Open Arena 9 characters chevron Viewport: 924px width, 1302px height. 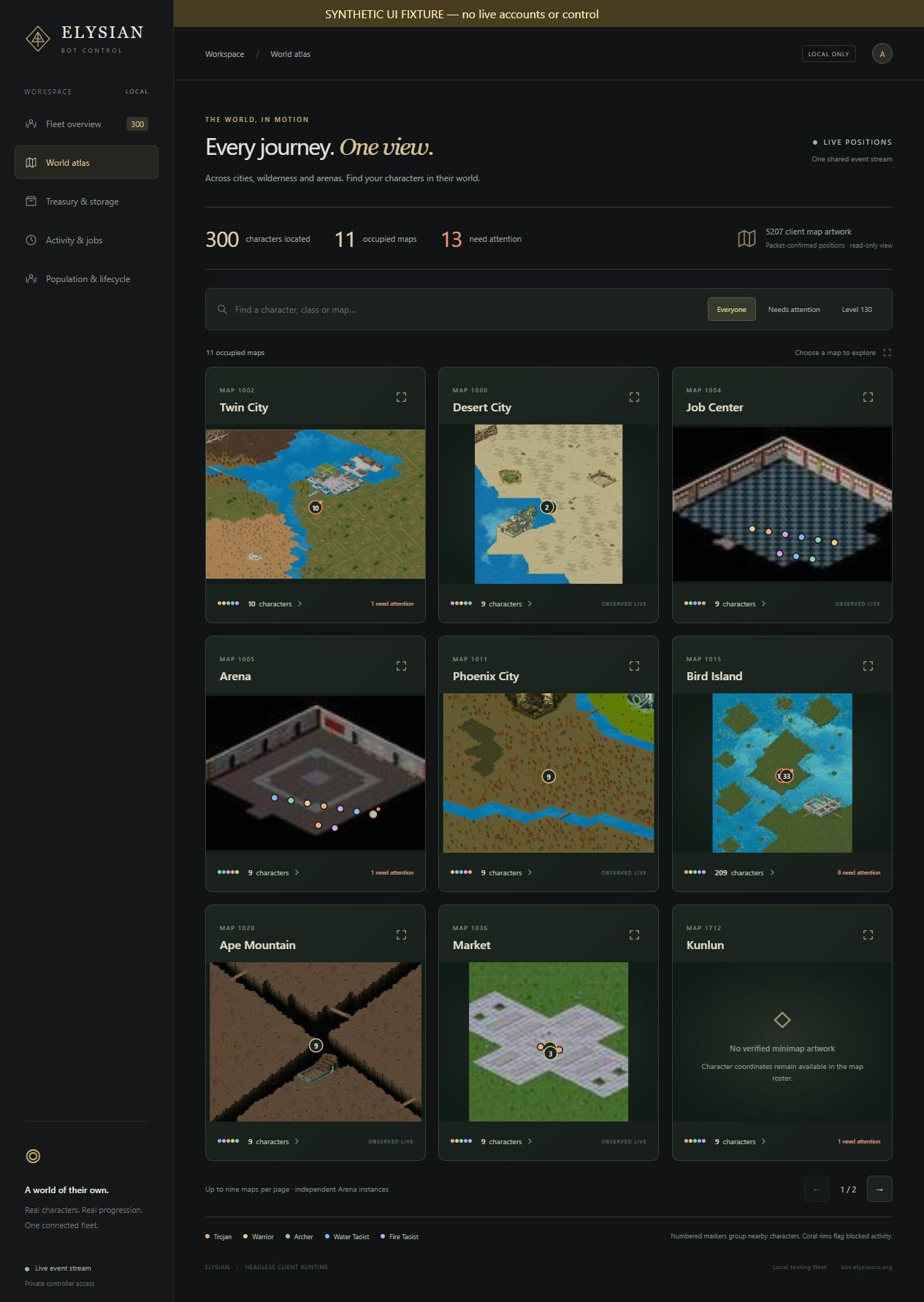[x=297, y=872]
